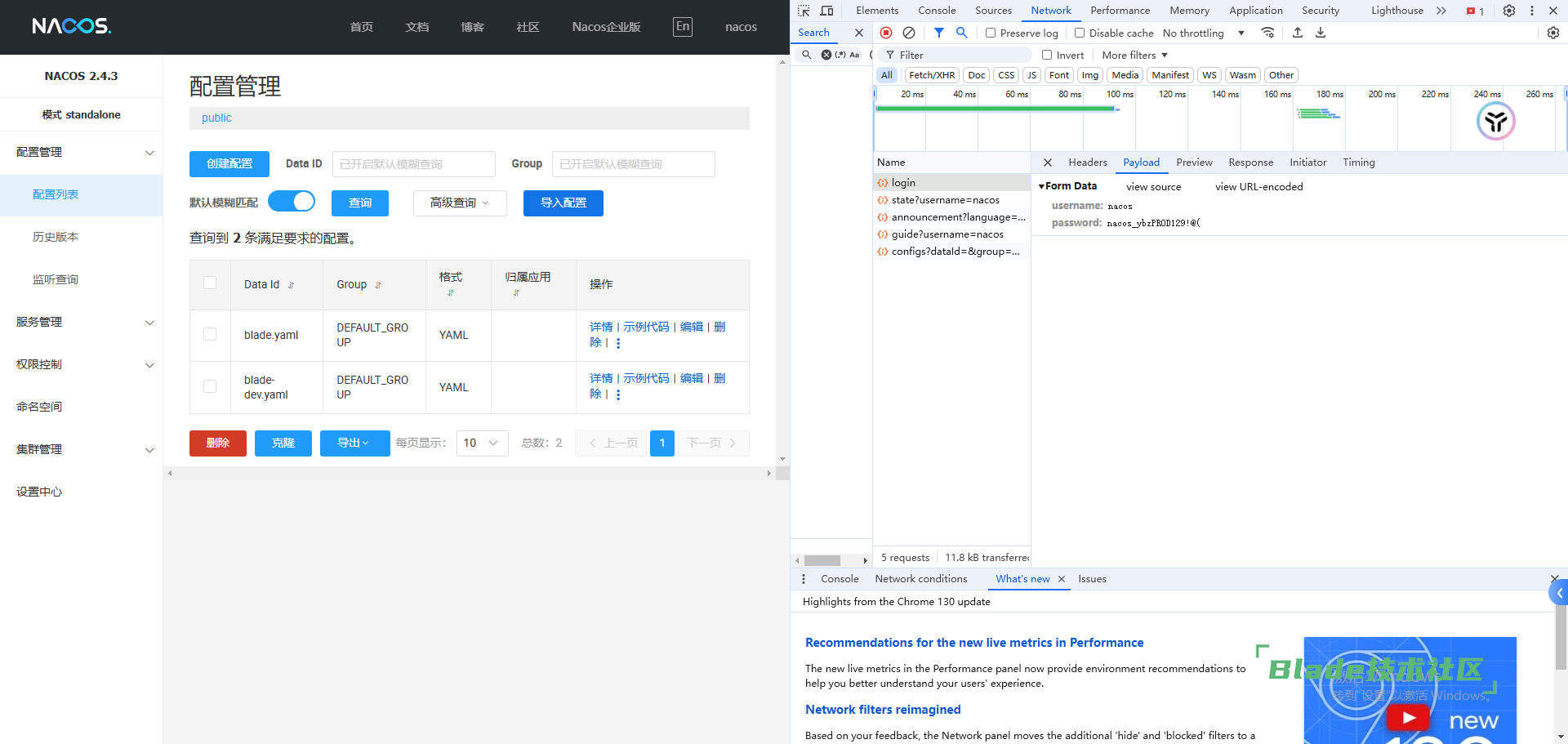Screen dimensions: 1568x744
Task: Open the 高级查询 dropdown
Action: click(460, 203)
